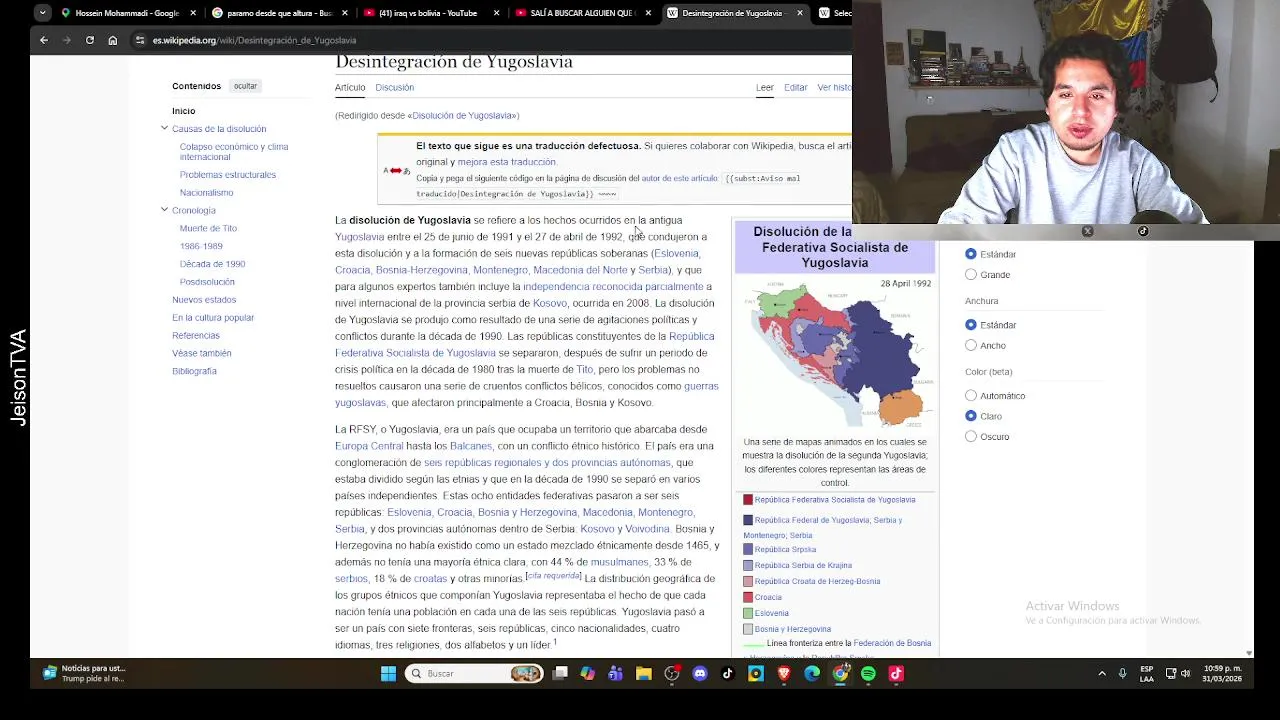The height and width of the screenshot is (720, 1280).
Task: Open Spotify from the taskbar
Action: (868, 674)
